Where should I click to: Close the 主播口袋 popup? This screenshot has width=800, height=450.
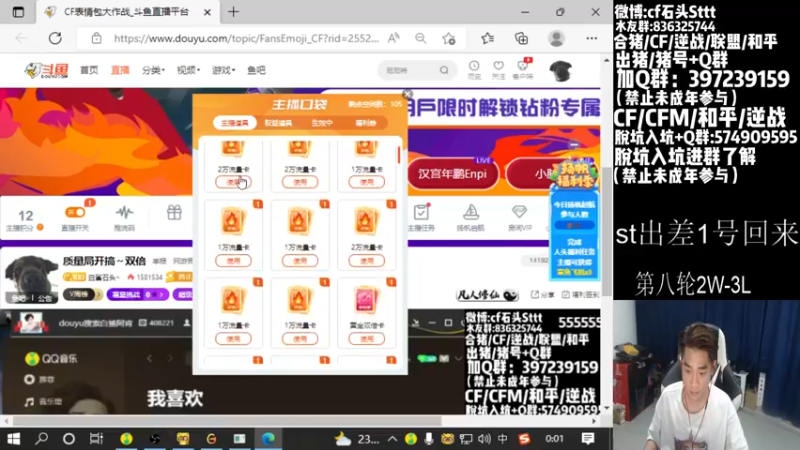tap(407, 94)
